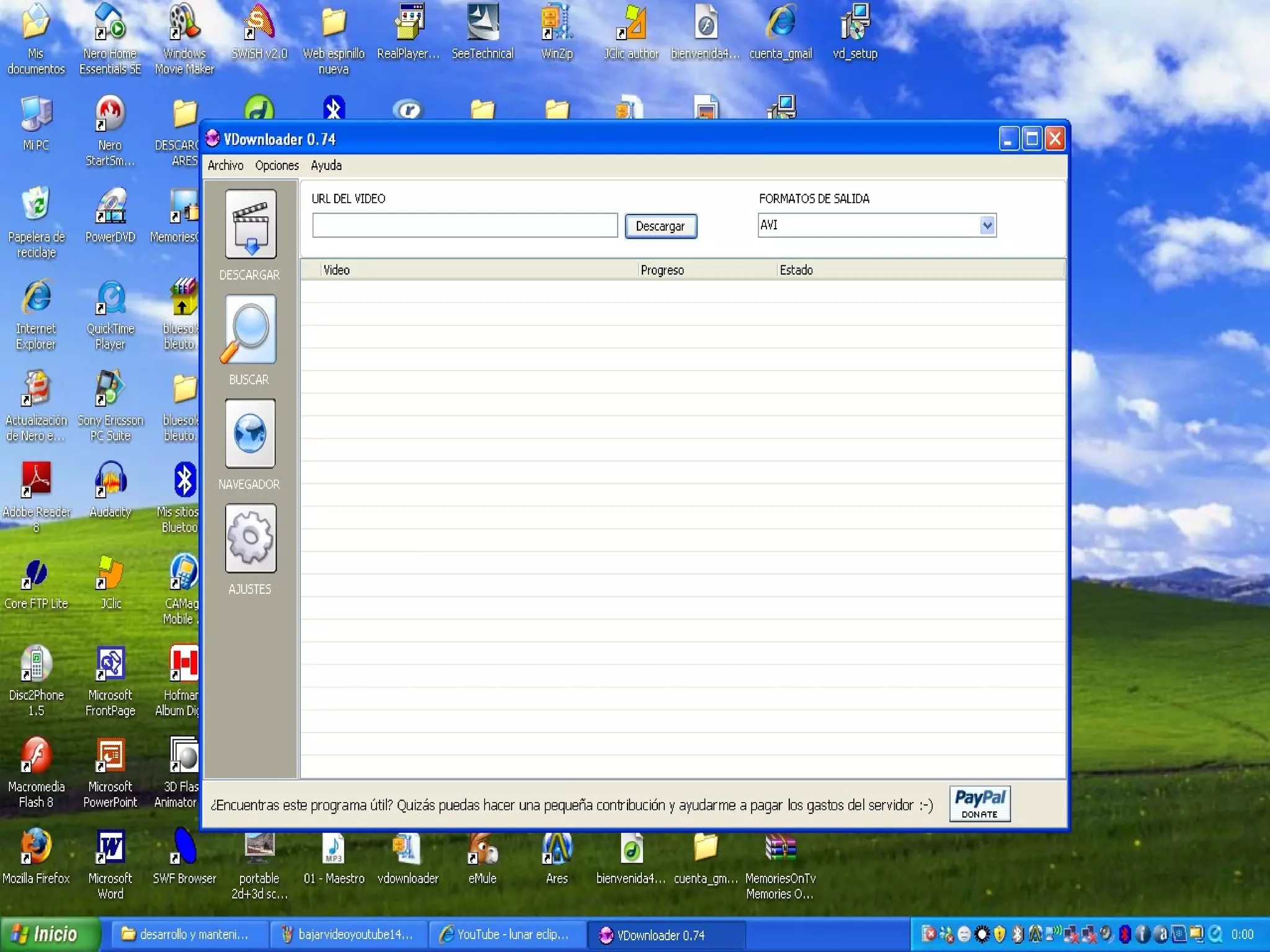The height and width of the screenshot is (952, 1270).
Task: Open the NAVEGADOR globe icon
Action: tap(251, 433)
